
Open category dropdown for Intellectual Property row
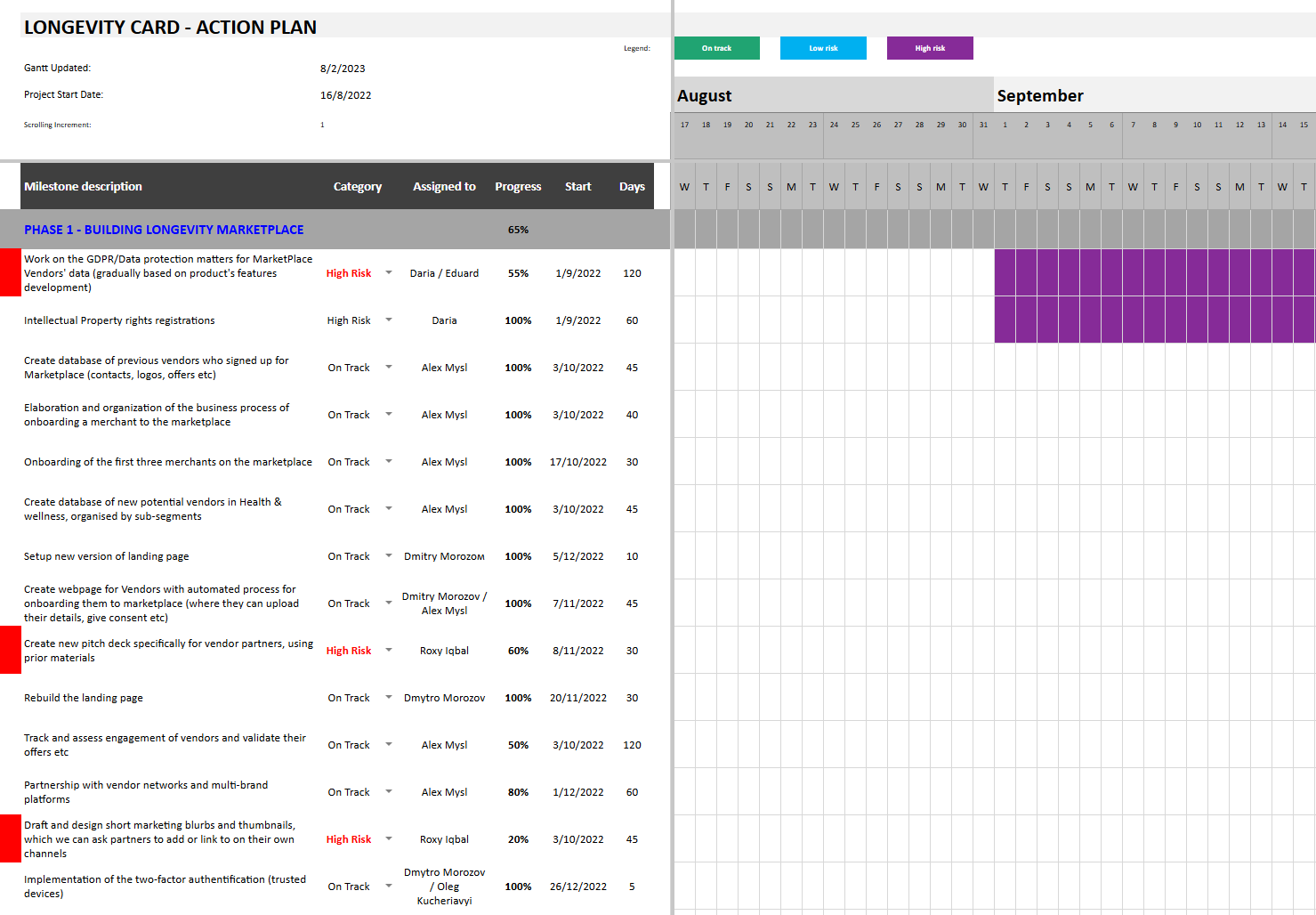(389, 320)
